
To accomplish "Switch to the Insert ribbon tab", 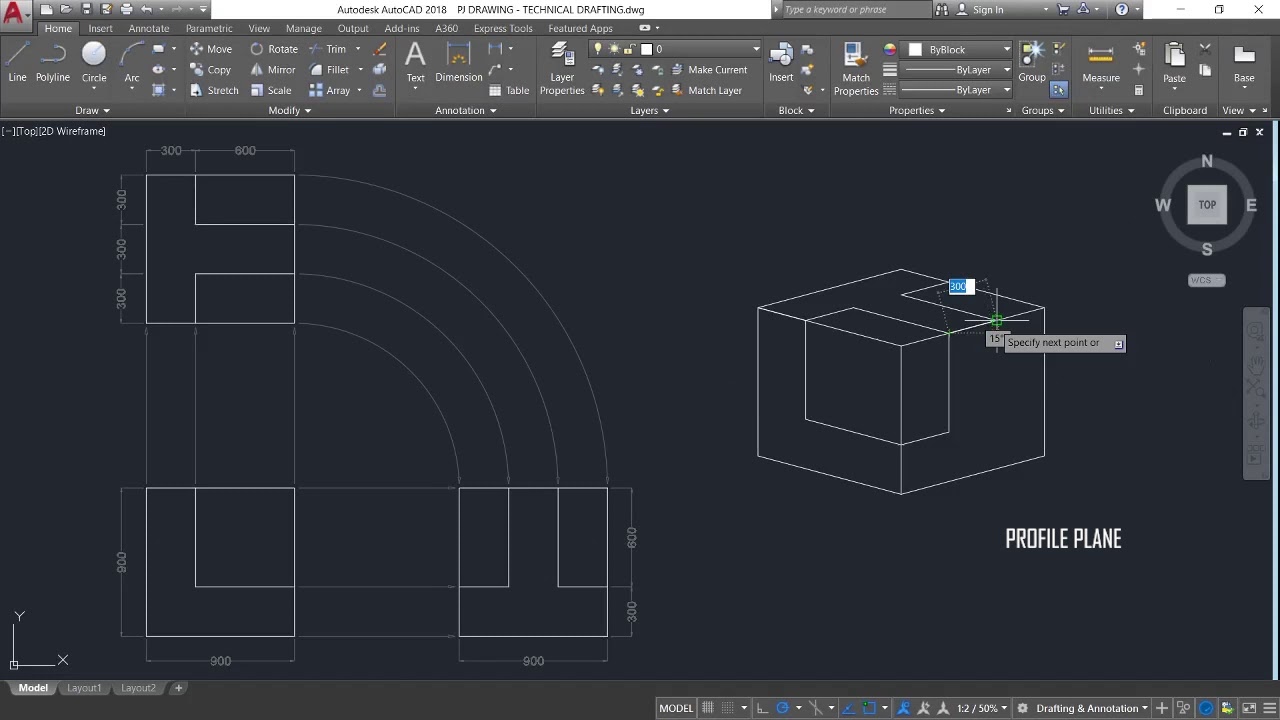I will [100, 28].
